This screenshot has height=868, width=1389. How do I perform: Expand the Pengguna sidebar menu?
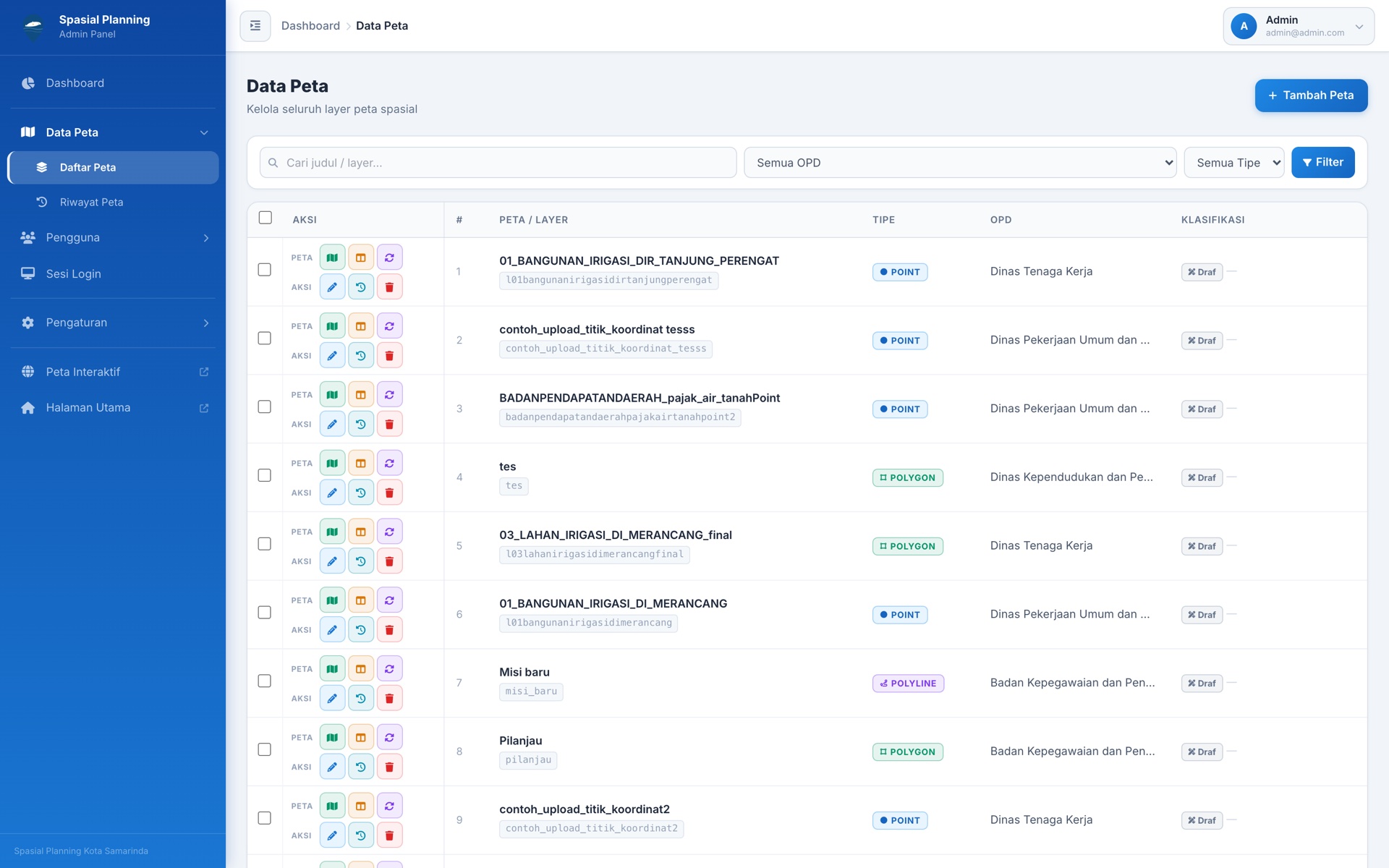coord(113,237)
